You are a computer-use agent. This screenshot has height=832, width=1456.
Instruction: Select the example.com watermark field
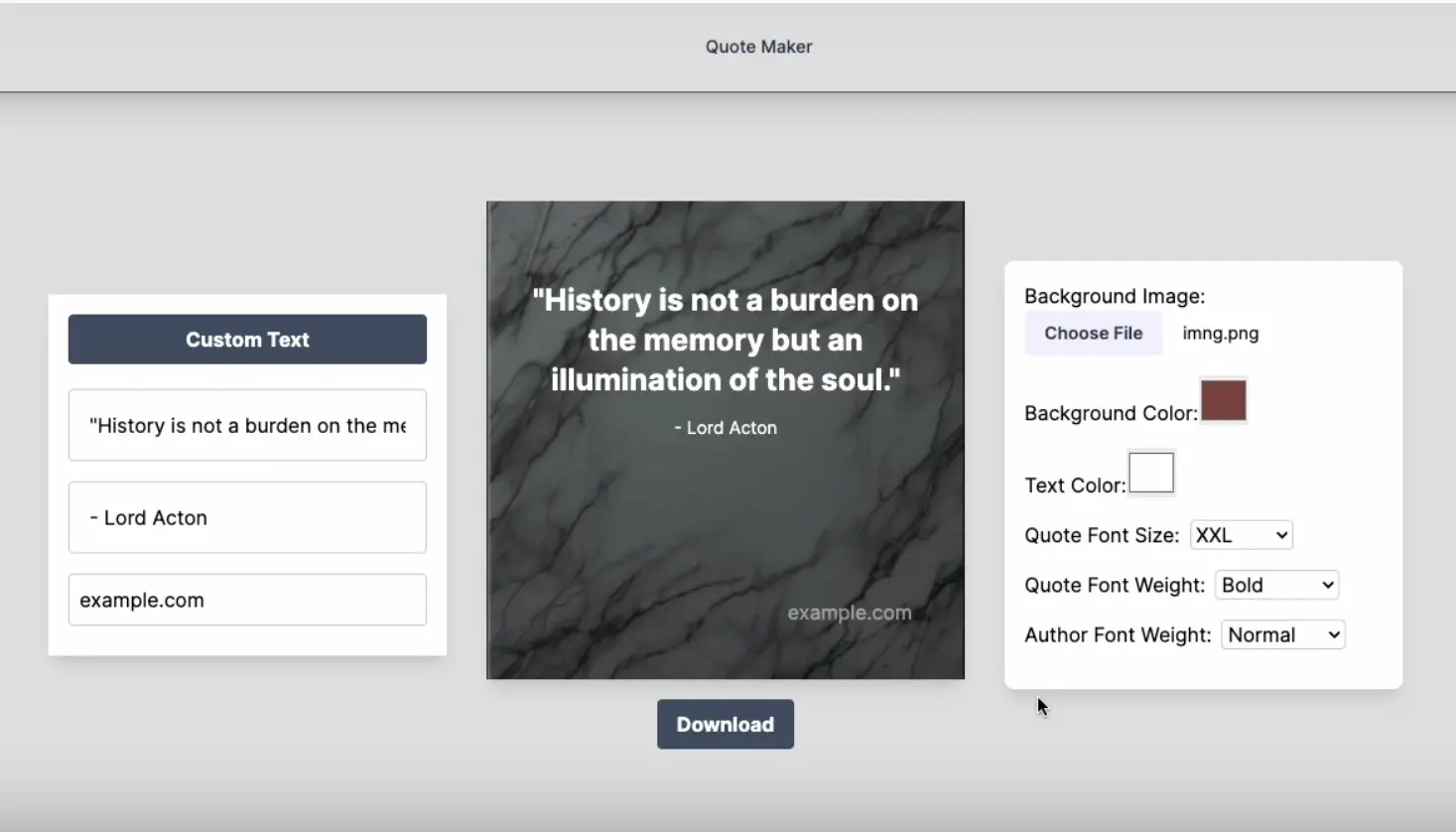(246, 600)
